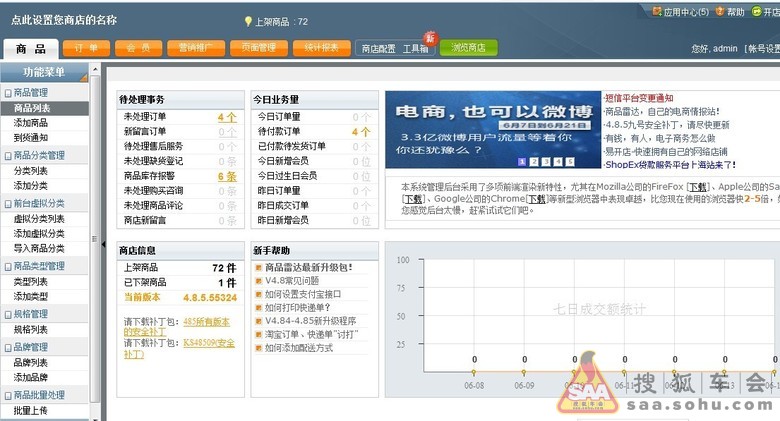Open 商店配置 settings
The image size is (780, 421).
pos(379,49)
